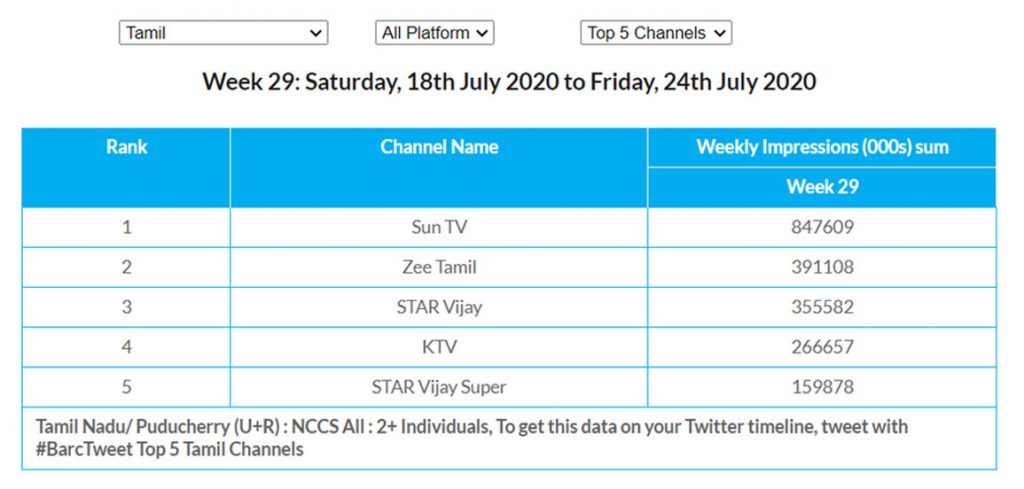
Task: Click the Week 29 date range heading
Action: pyautogui.click(x=509, y=81)
